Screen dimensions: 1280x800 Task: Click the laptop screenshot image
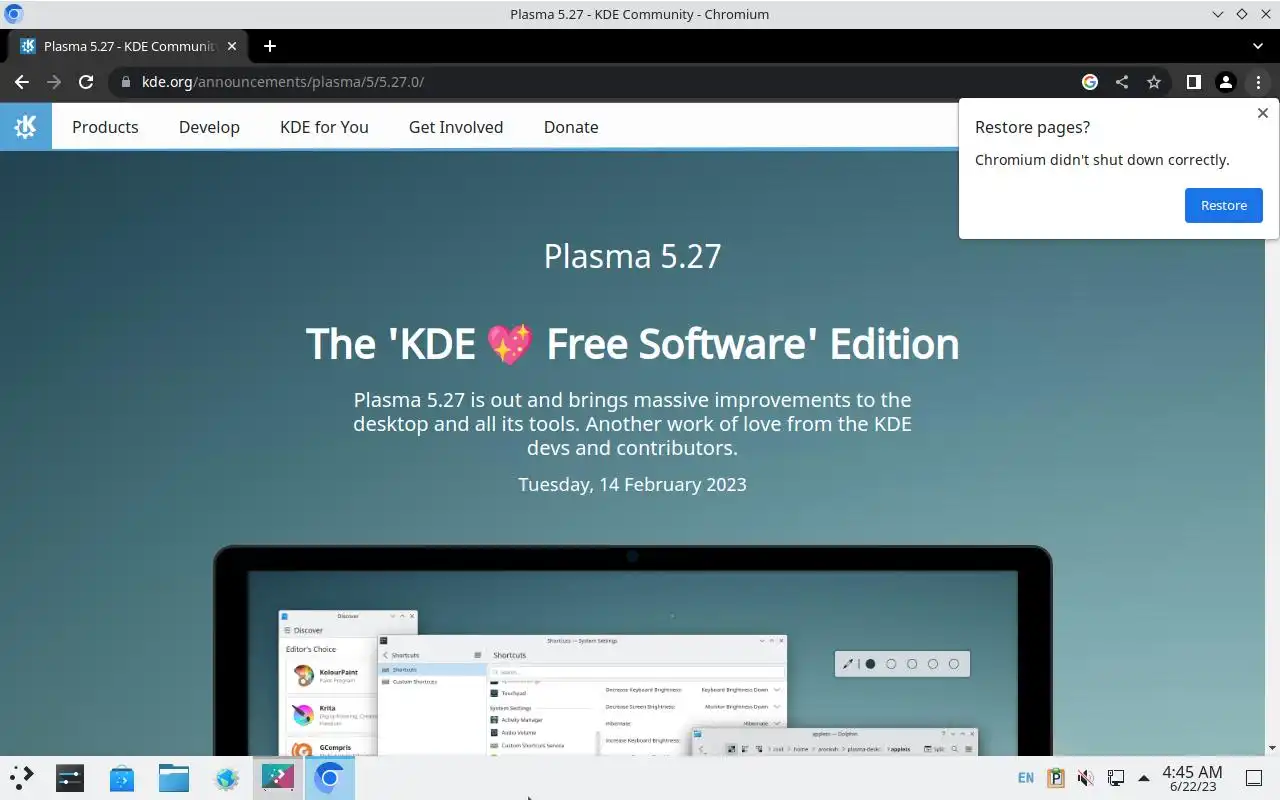click(632, 650)
